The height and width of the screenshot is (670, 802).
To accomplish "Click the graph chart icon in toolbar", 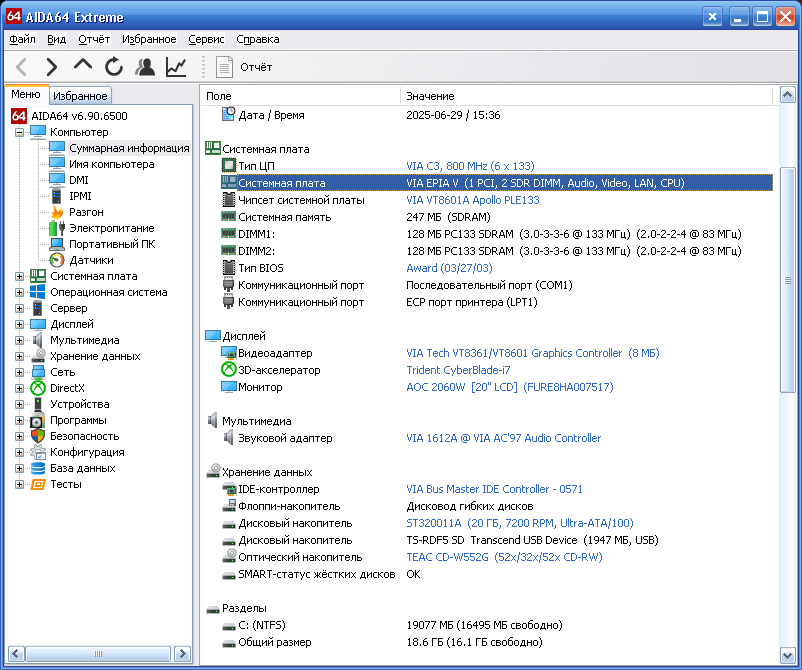I will (176, 67).
